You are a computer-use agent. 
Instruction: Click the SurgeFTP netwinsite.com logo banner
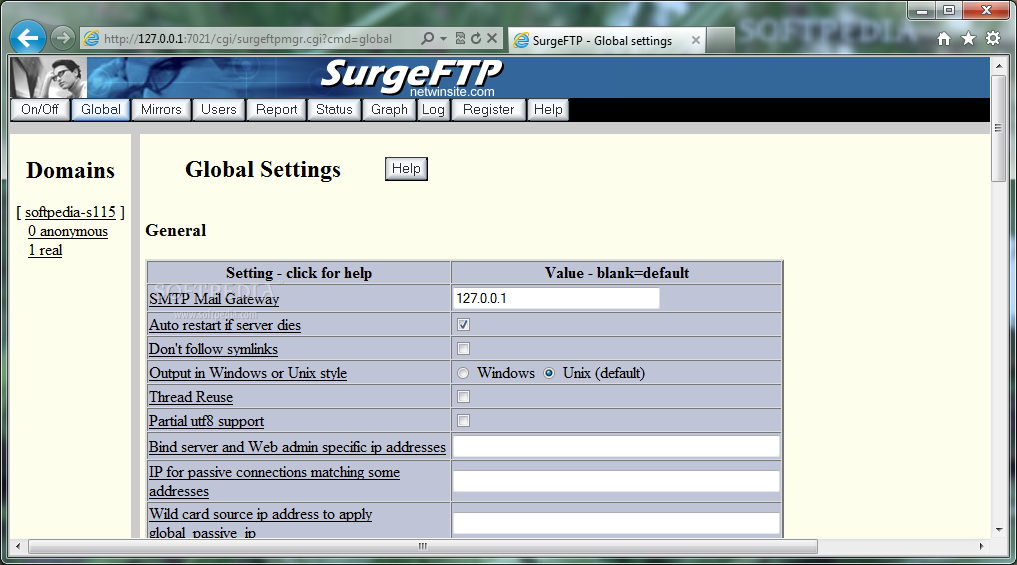pyautogui.click(x=411, y=78)
